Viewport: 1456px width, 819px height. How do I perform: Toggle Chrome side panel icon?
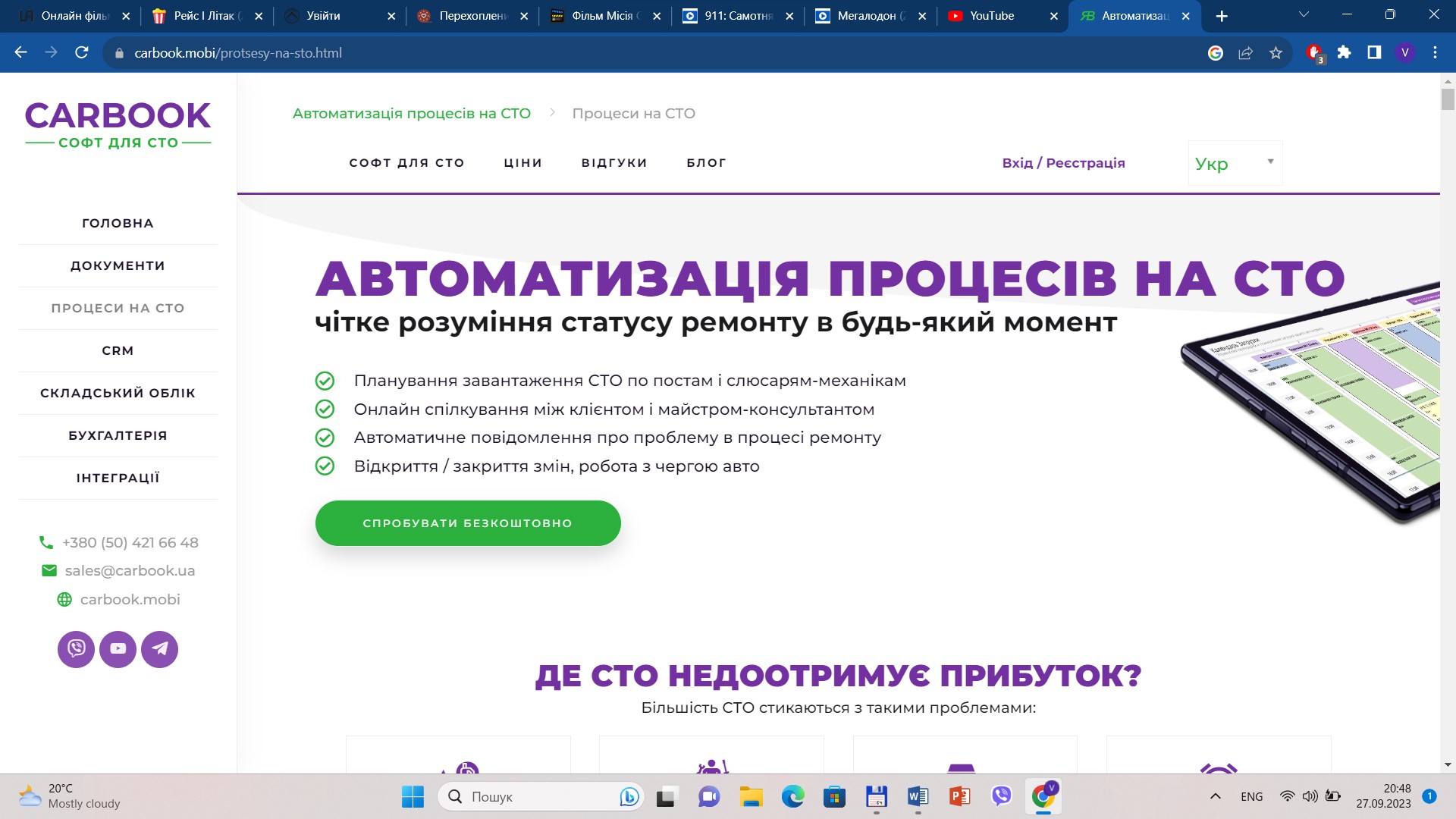[x=1374, y=52]
